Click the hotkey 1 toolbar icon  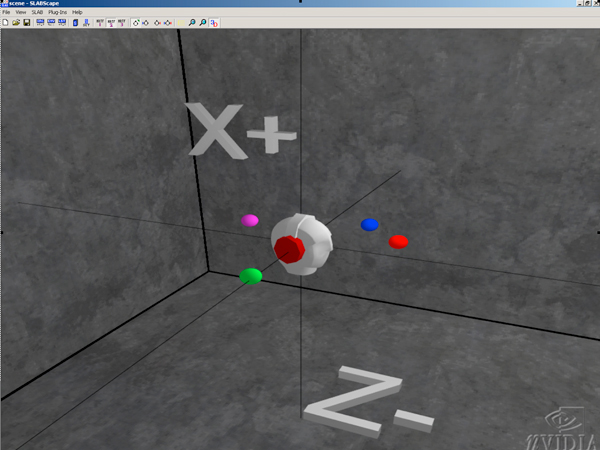100,23
